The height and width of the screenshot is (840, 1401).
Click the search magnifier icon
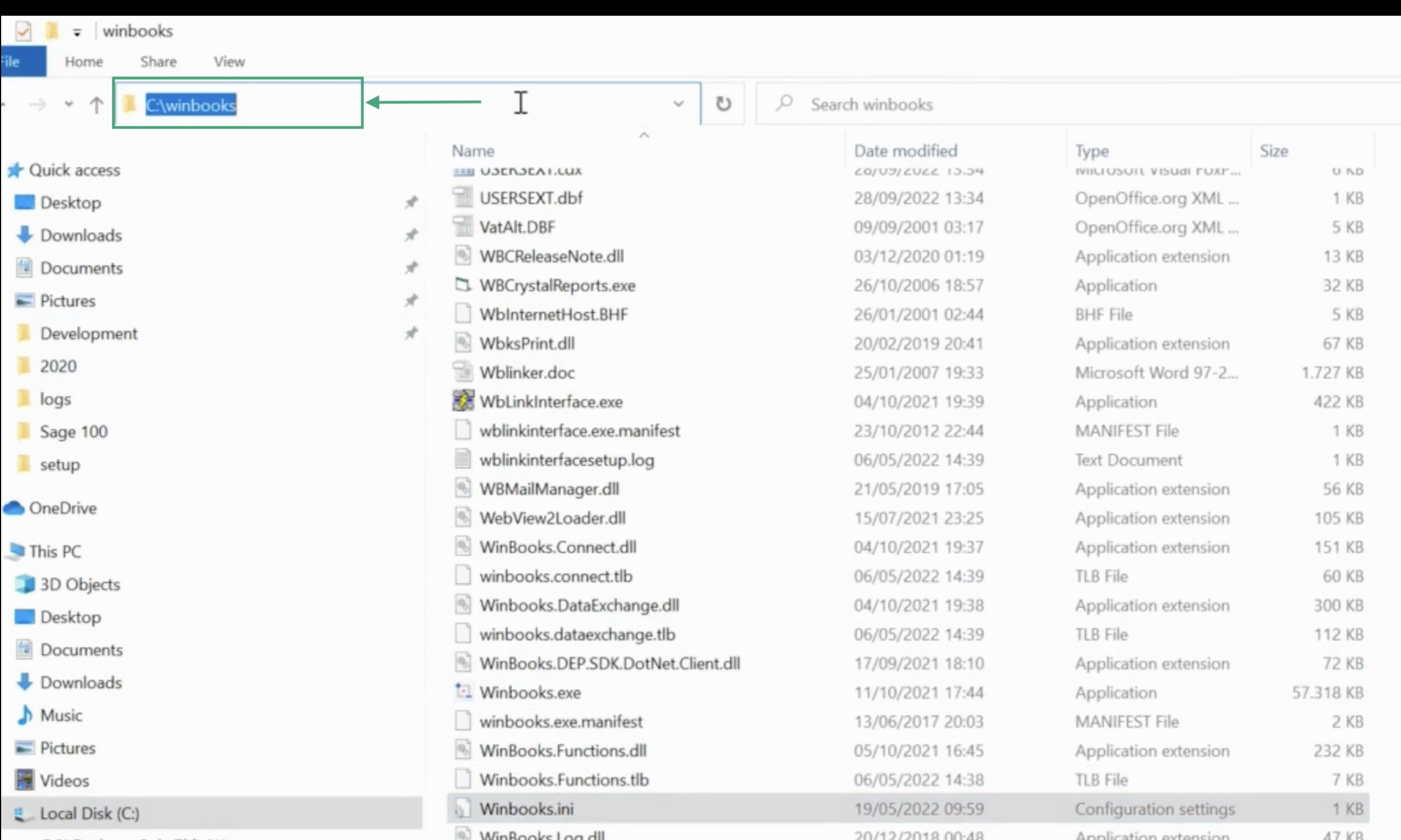tap(784, 103)
